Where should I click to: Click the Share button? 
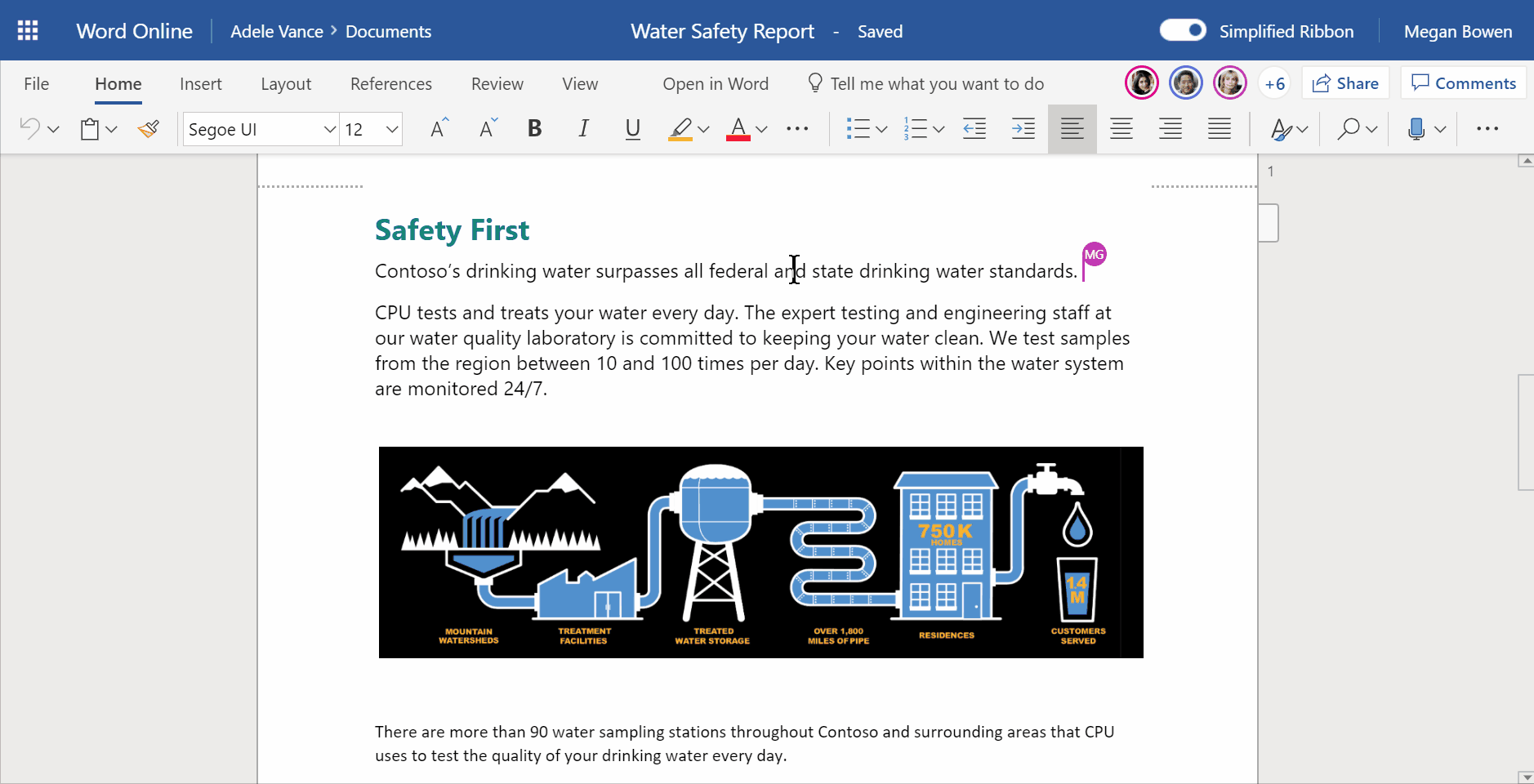(x=1345, y=83)
